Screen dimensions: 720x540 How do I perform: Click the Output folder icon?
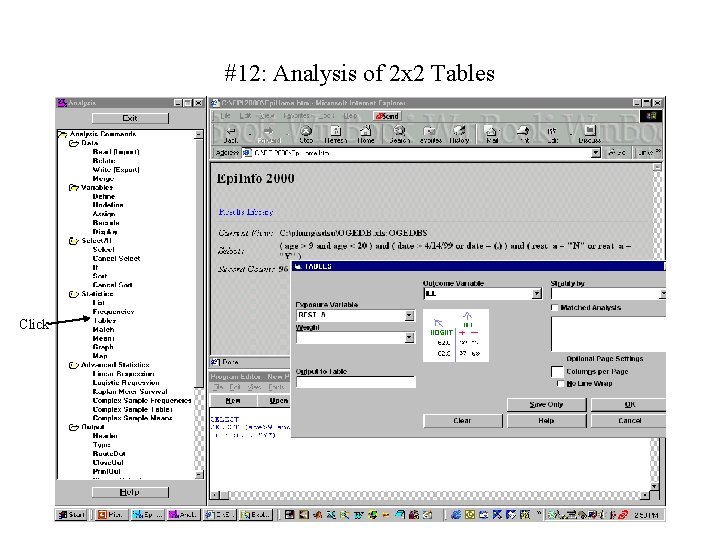73,427
